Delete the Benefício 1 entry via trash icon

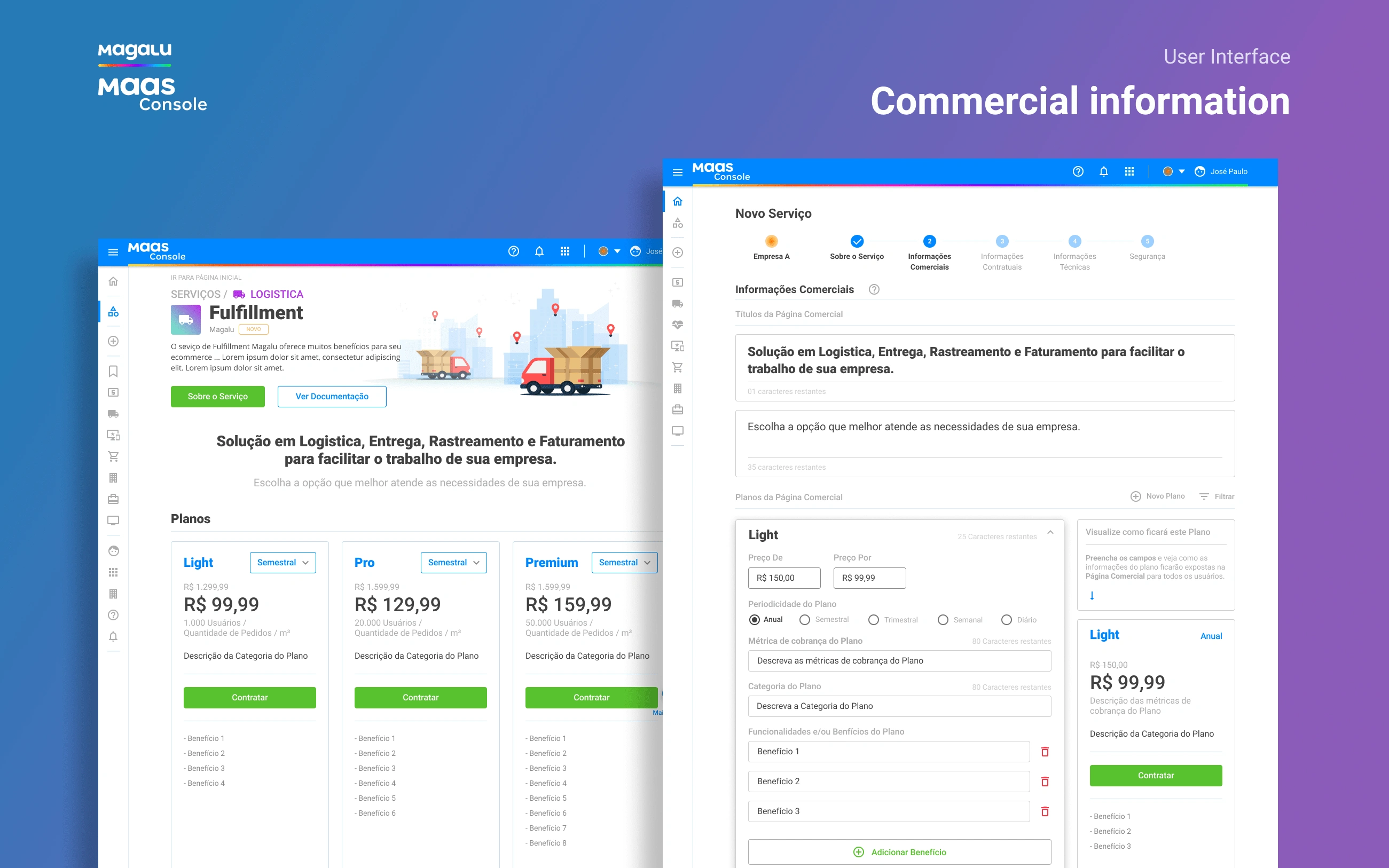pyautogui.click(x=1045, y=752)
